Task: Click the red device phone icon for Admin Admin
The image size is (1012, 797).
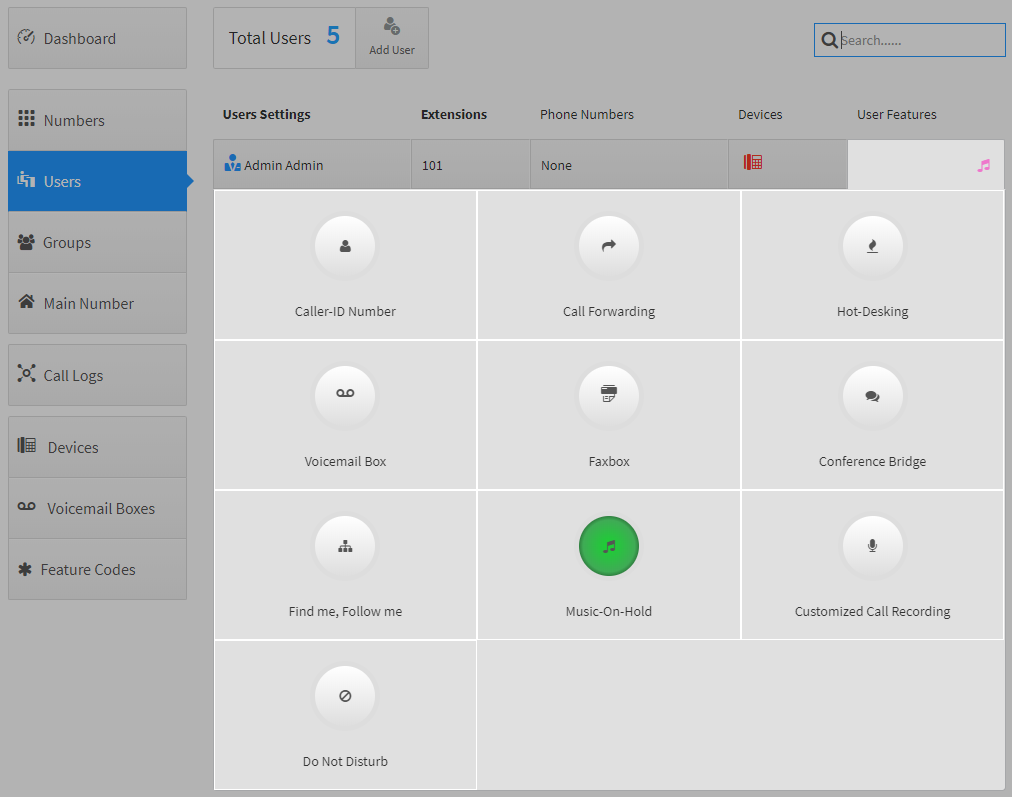Action: click(753, 162)
